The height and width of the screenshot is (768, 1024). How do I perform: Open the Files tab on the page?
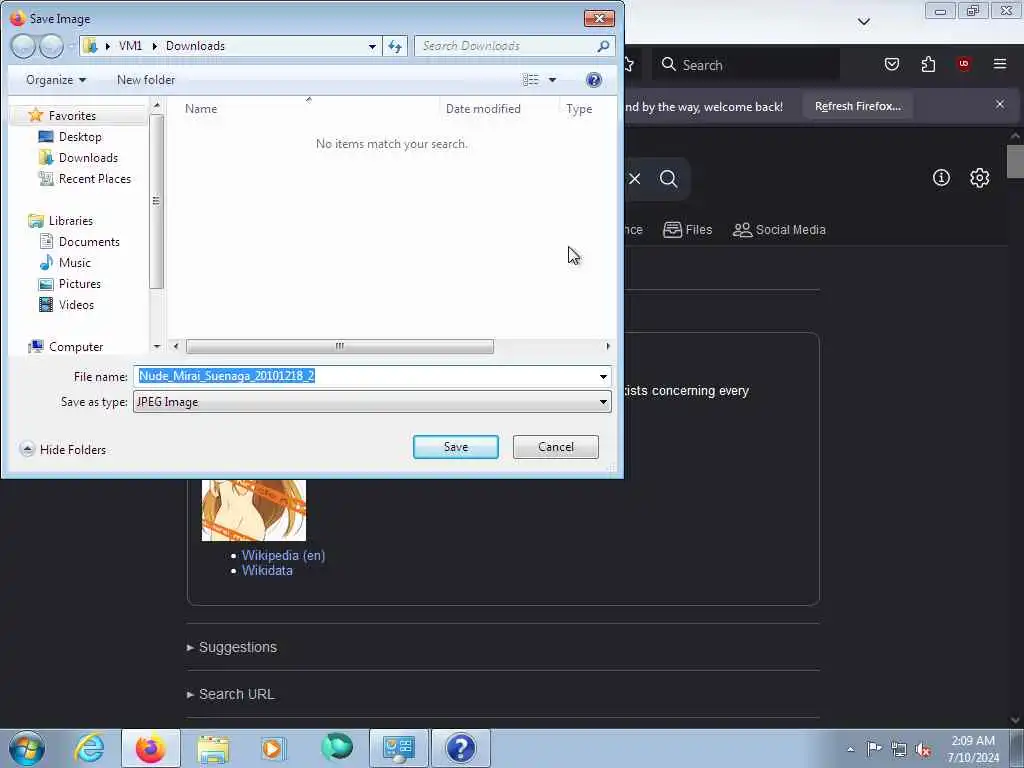[x=688, y=230]
